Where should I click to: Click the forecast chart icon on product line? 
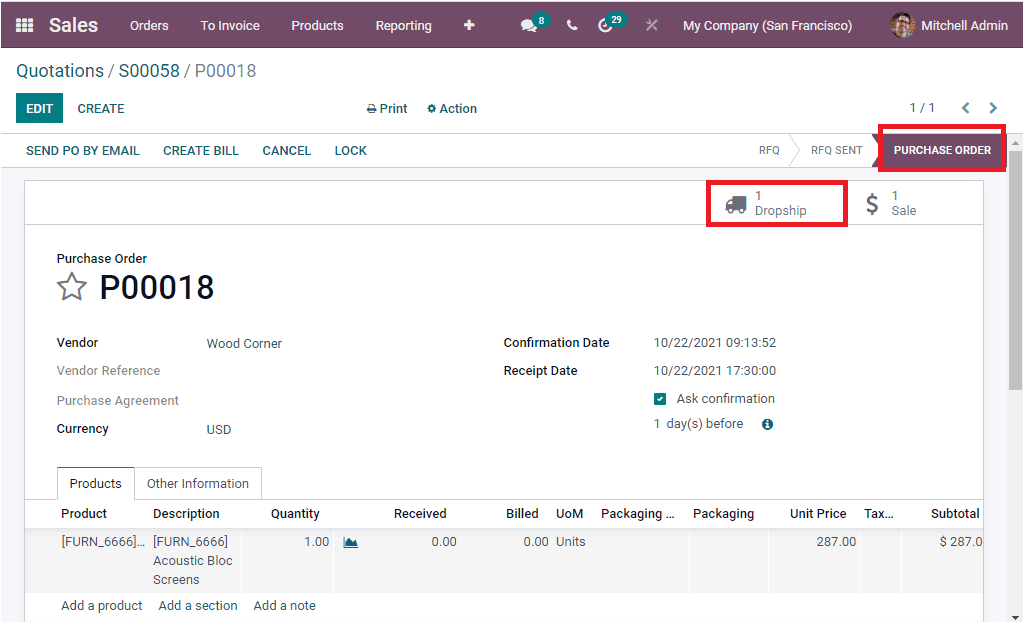(351, 541)
